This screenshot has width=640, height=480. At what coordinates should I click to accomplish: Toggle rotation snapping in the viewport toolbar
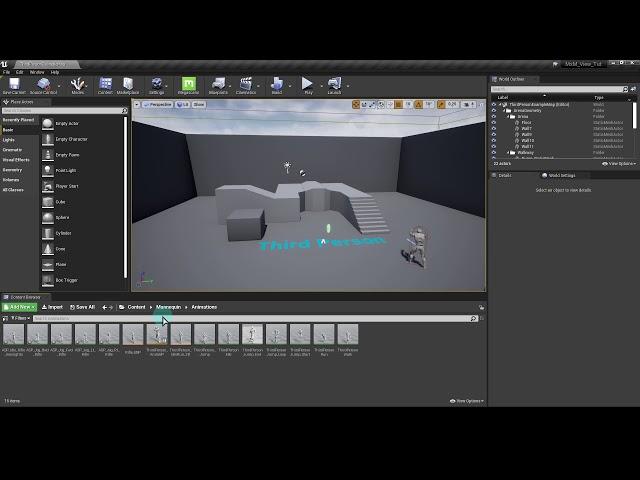click(419, 105)
